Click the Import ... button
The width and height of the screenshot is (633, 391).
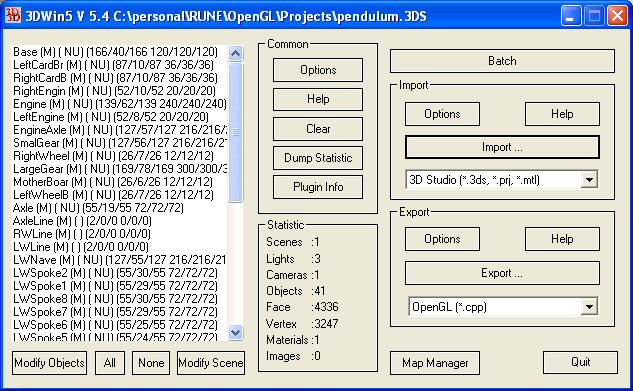point(502,147)
